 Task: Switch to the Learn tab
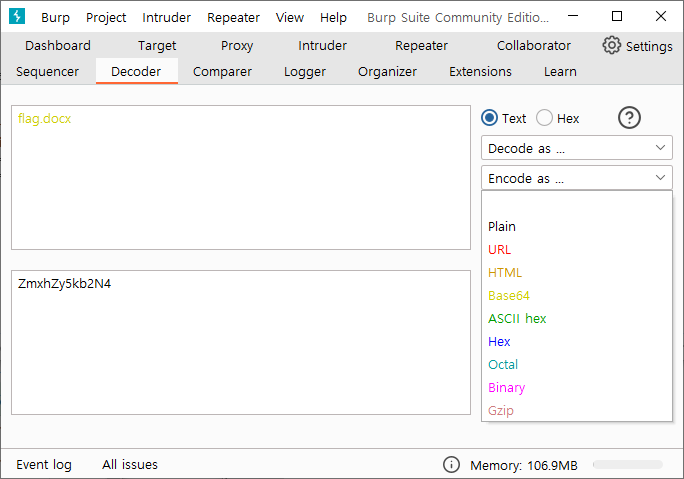[x=560, y=72]
